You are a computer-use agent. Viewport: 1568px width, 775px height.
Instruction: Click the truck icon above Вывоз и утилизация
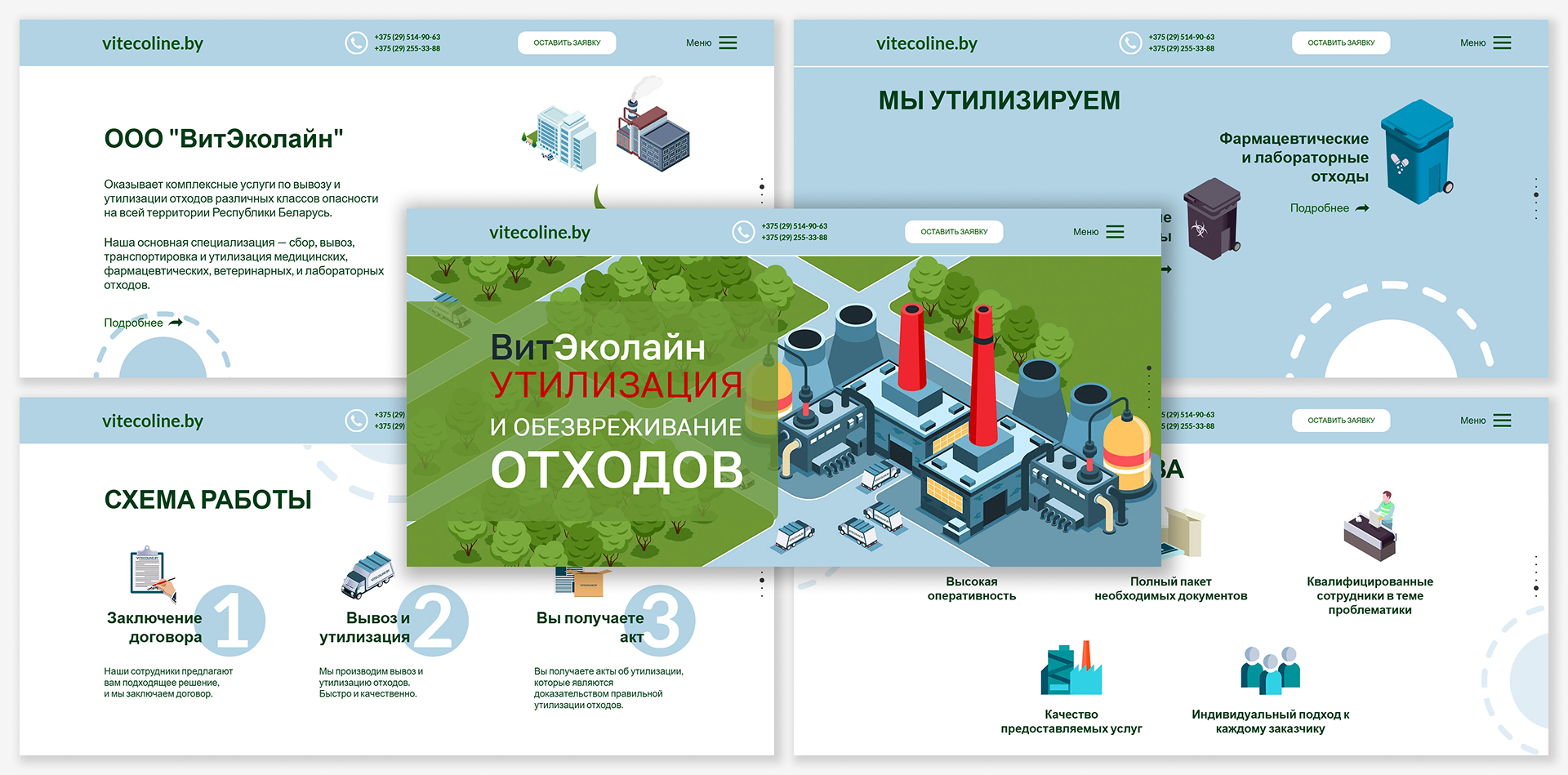[x=367, y=573]
